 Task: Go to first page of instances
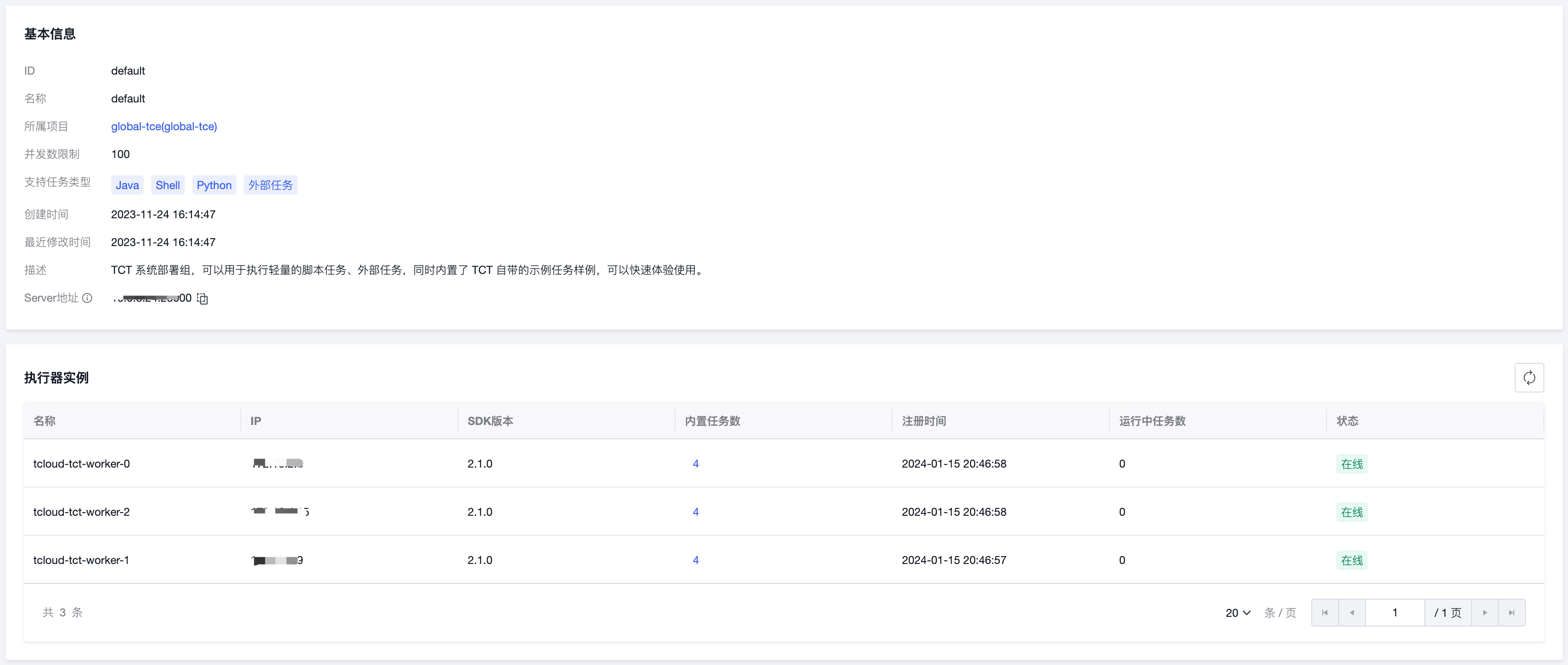[1325, 613]
